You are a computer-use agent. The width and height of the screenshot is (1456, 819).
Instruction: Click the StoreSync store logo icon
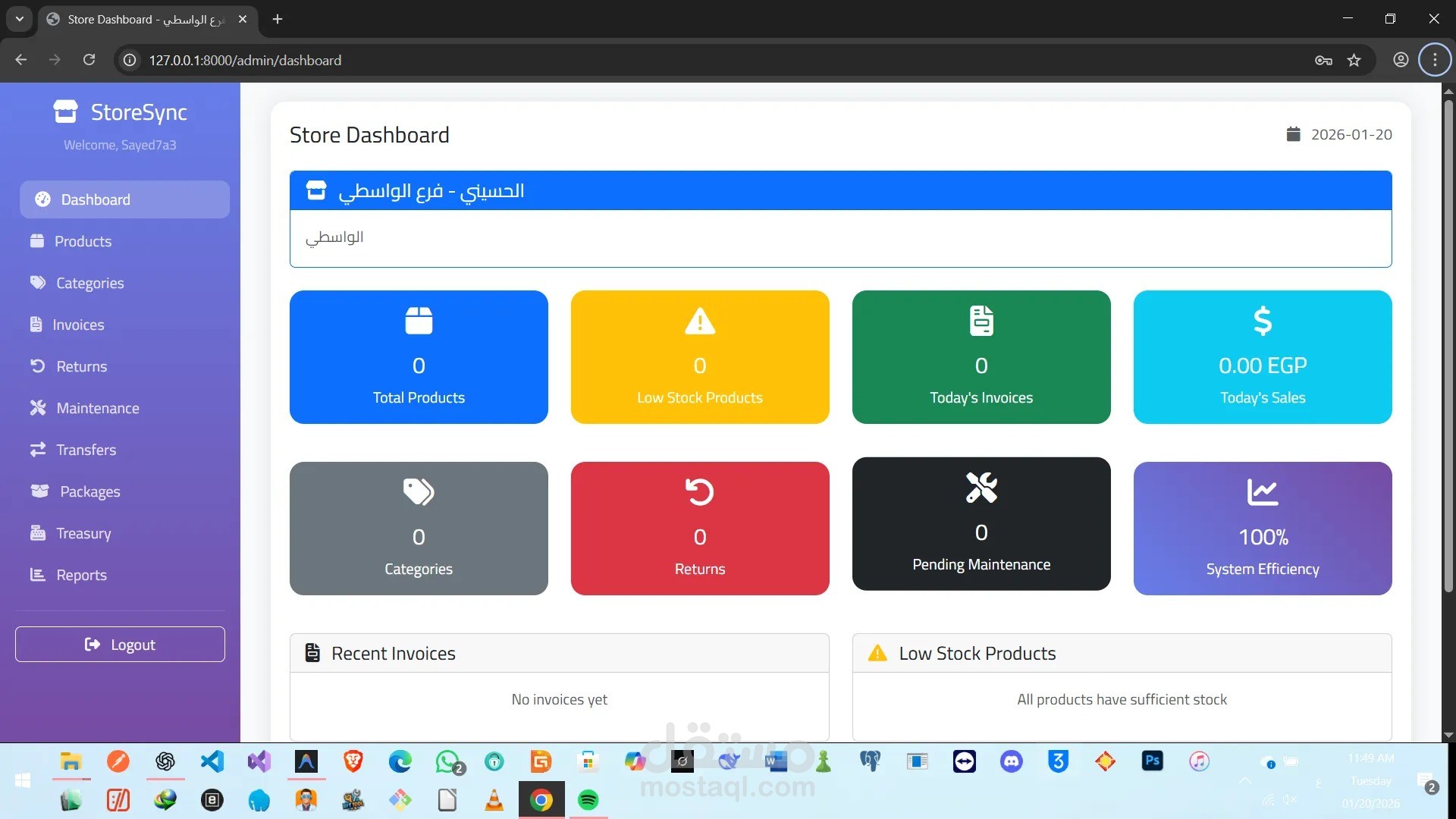(65, 111)
